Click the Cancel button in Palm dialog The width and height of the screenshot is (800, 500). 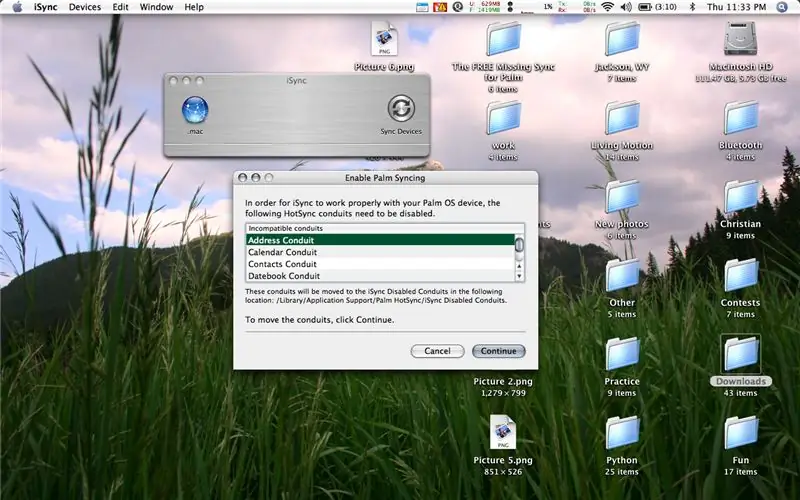pyautogui.click(x=437, y=351)
